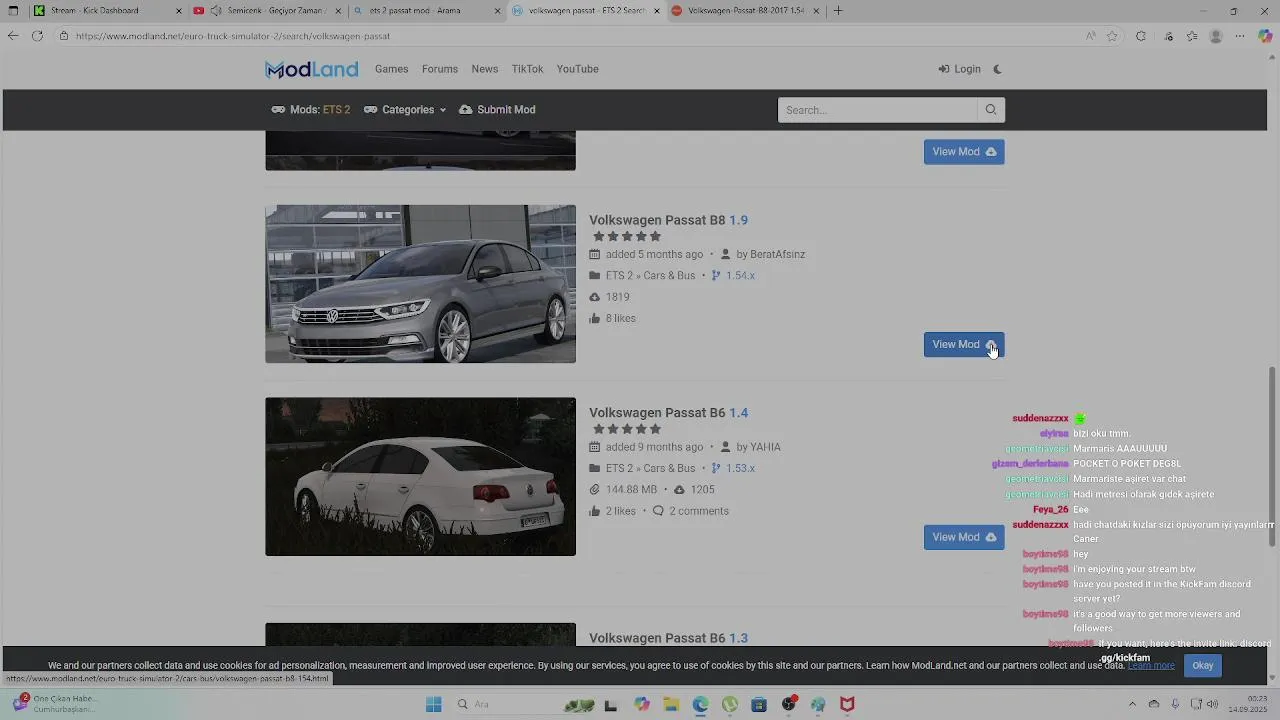
Task: Reload the page
Action: point(37,36)
